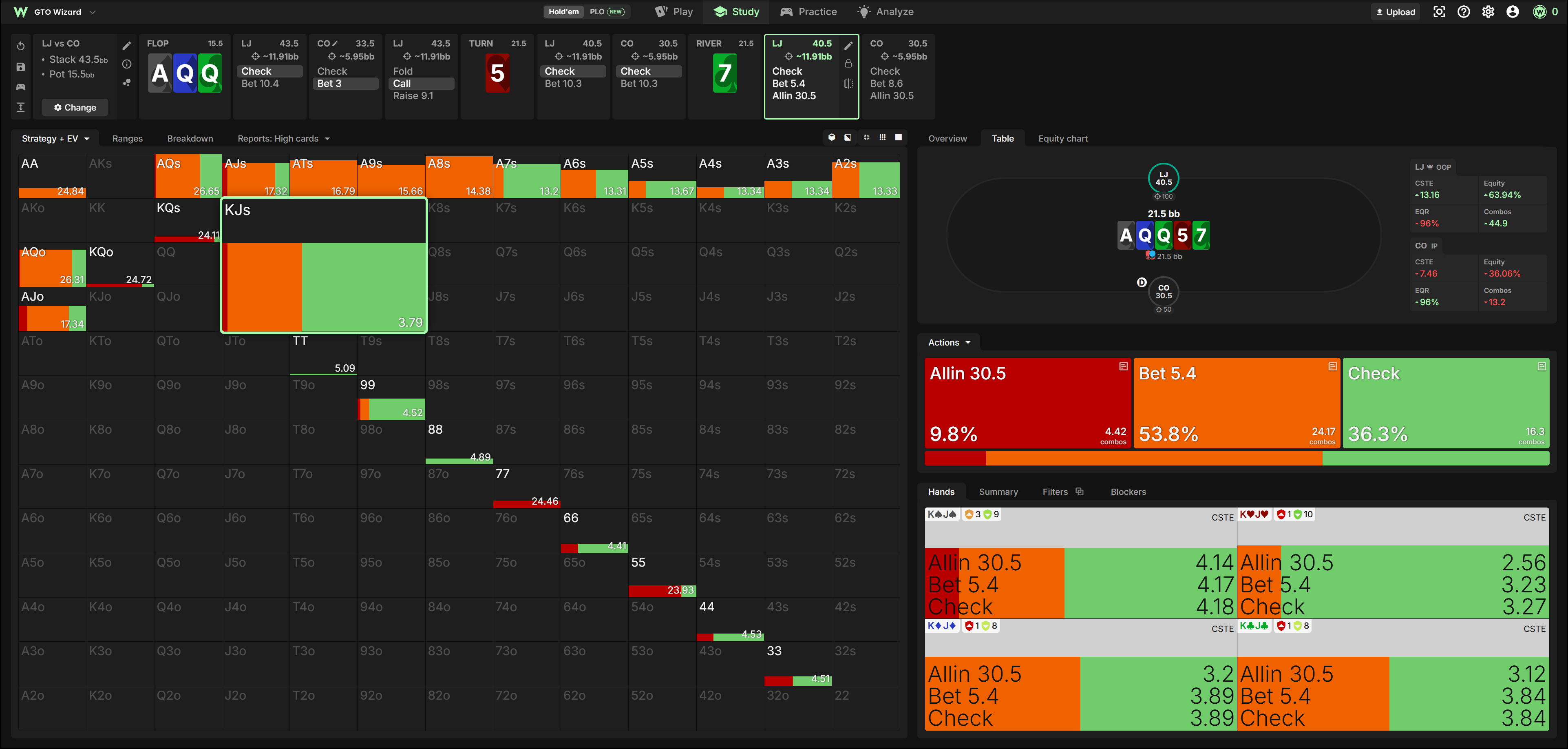
Task: Open the user account icon
Action: click(1513, 11)
